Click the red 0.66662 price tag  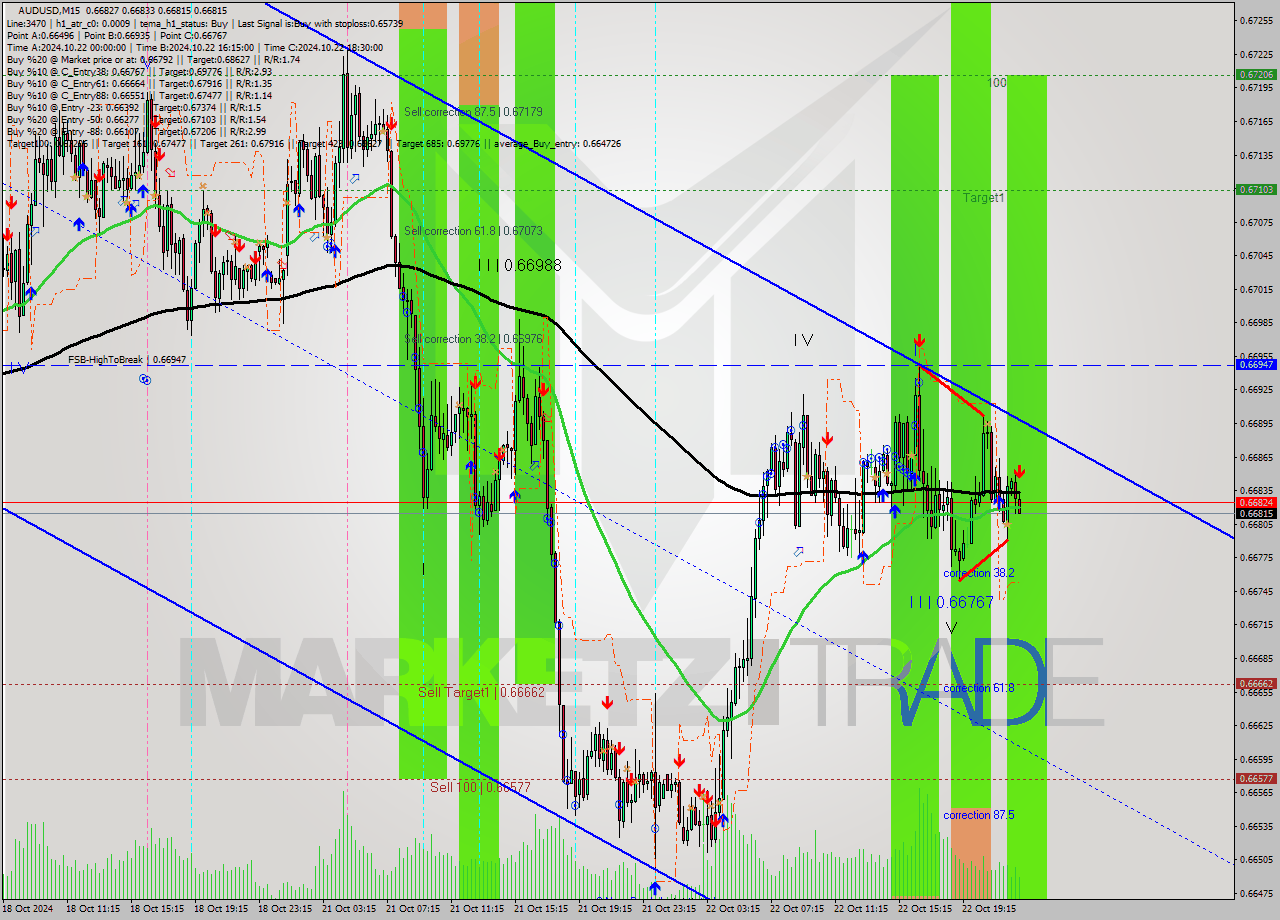[1255, 684]
